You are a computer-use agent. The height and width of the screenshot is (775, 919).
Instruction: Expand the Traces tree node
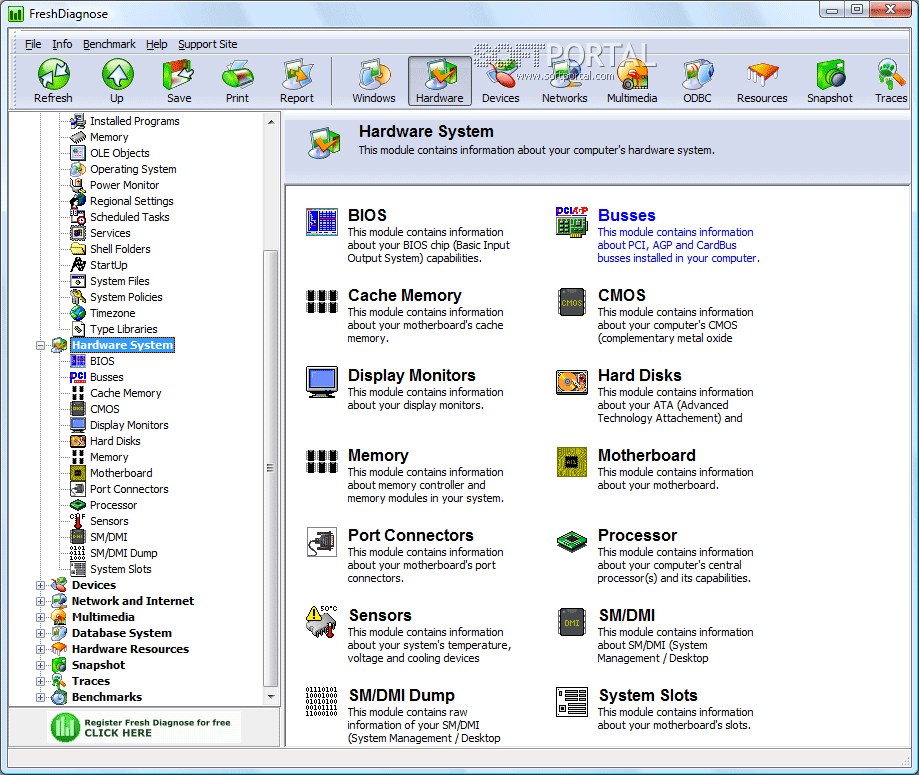[40, 681]
